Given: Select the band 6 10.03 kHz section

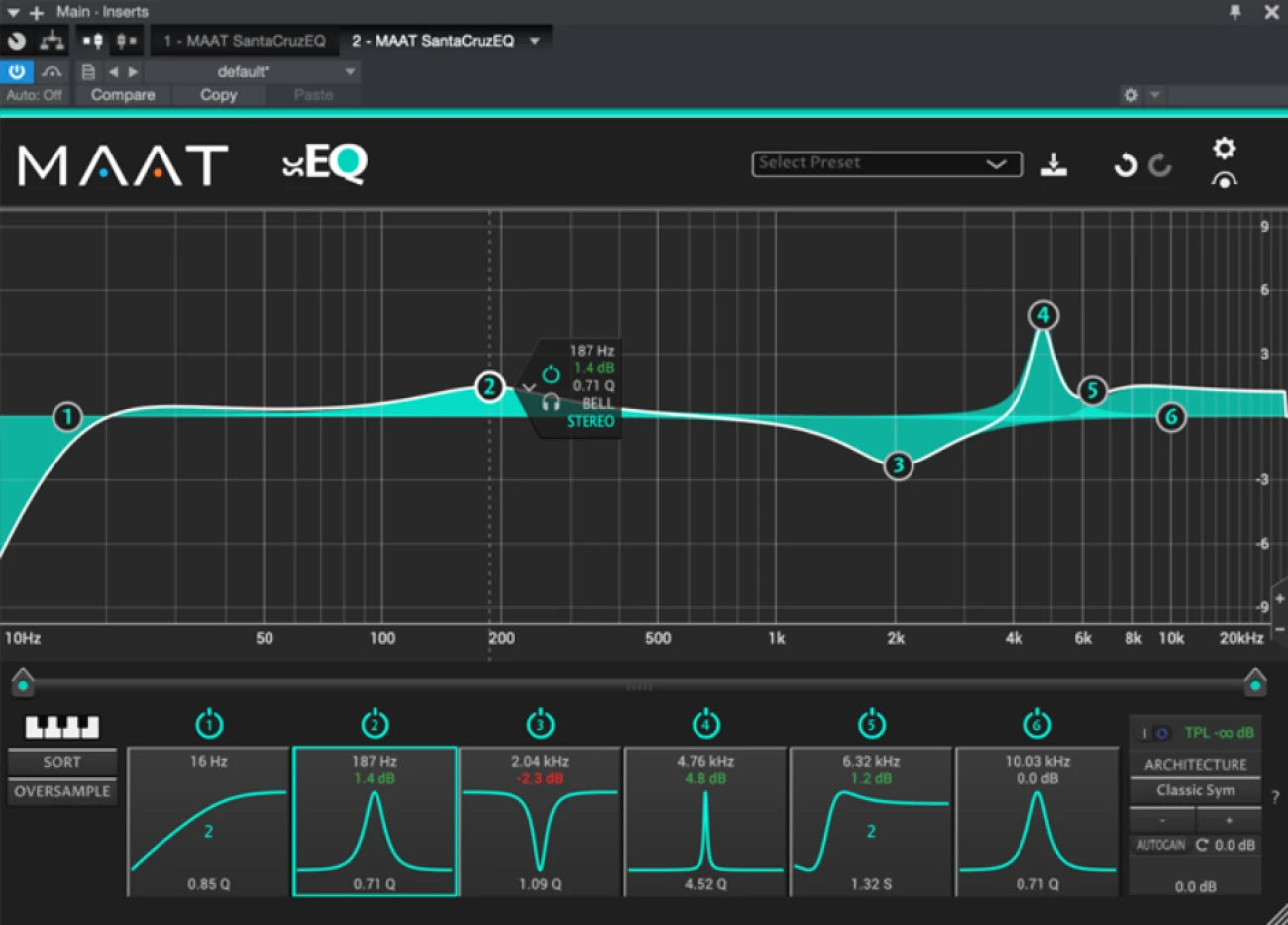Looking at the screenshot, I should [1037, 822].
